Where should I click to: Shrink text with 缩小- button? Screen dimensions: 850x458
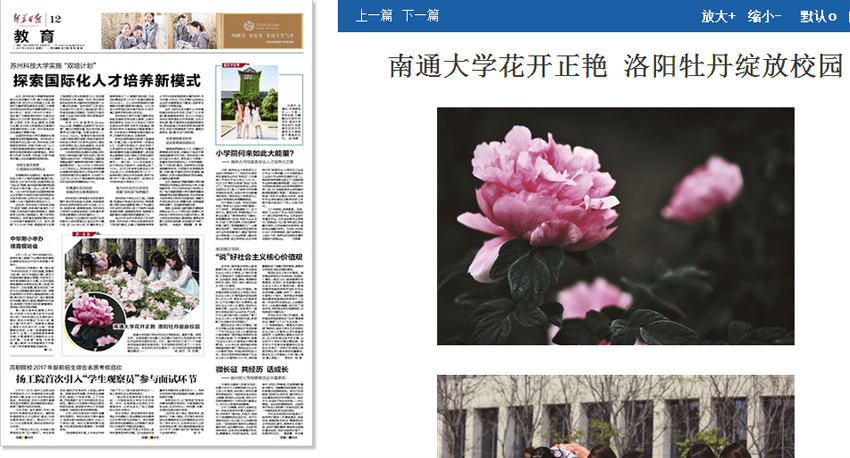[x=764, y=16]
